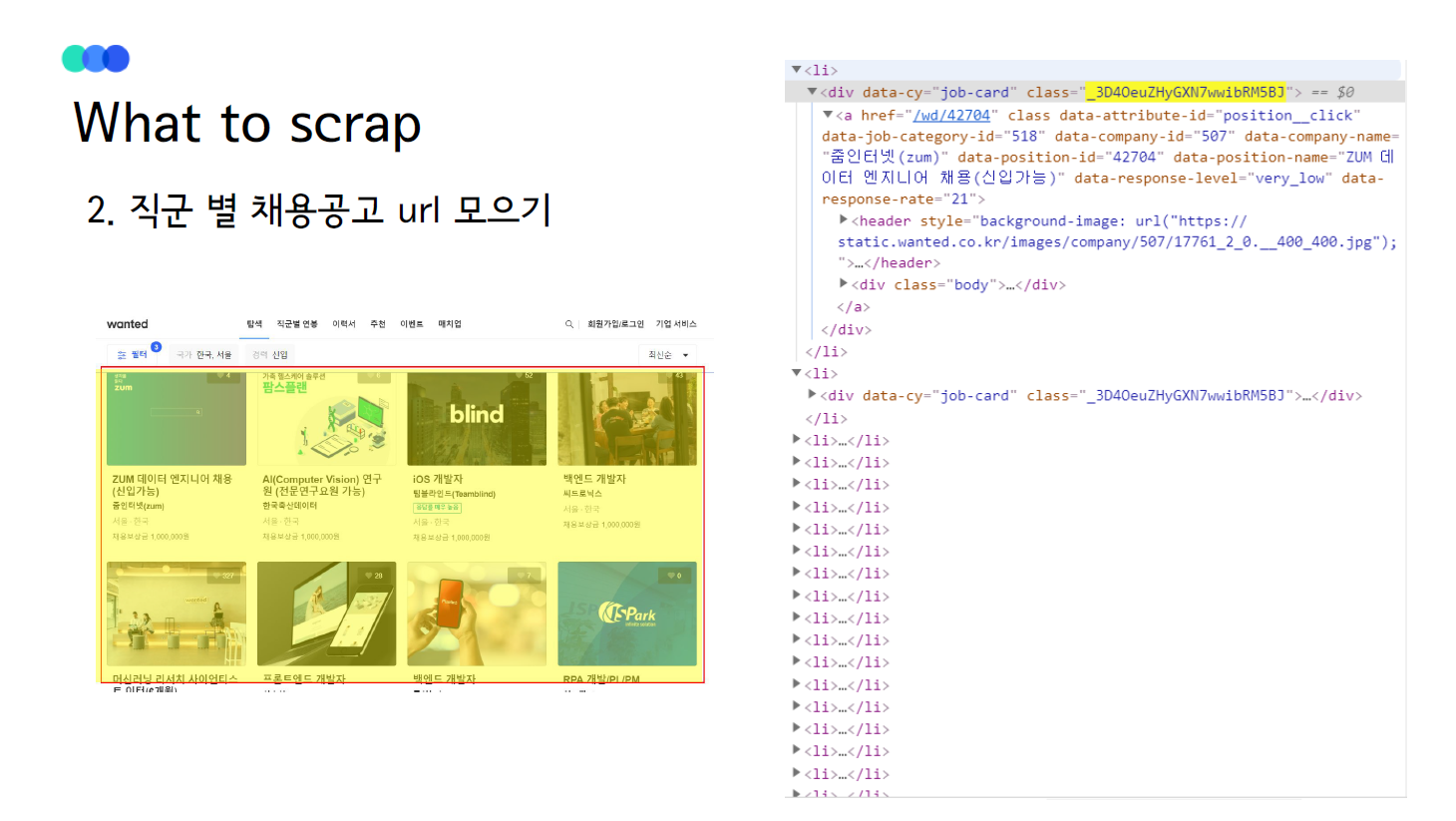
Task: Expand the second job-card div node
Action: (x=812, y=395)
